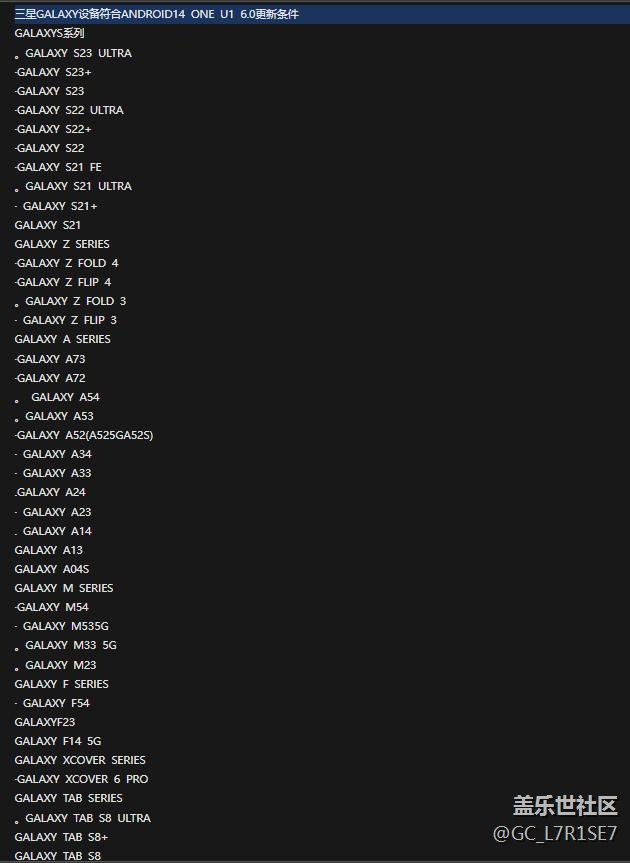This screenshot has height=863, width=630.
Task: Click the GALAXY Z SERIES heading
Action: (62, 244)
